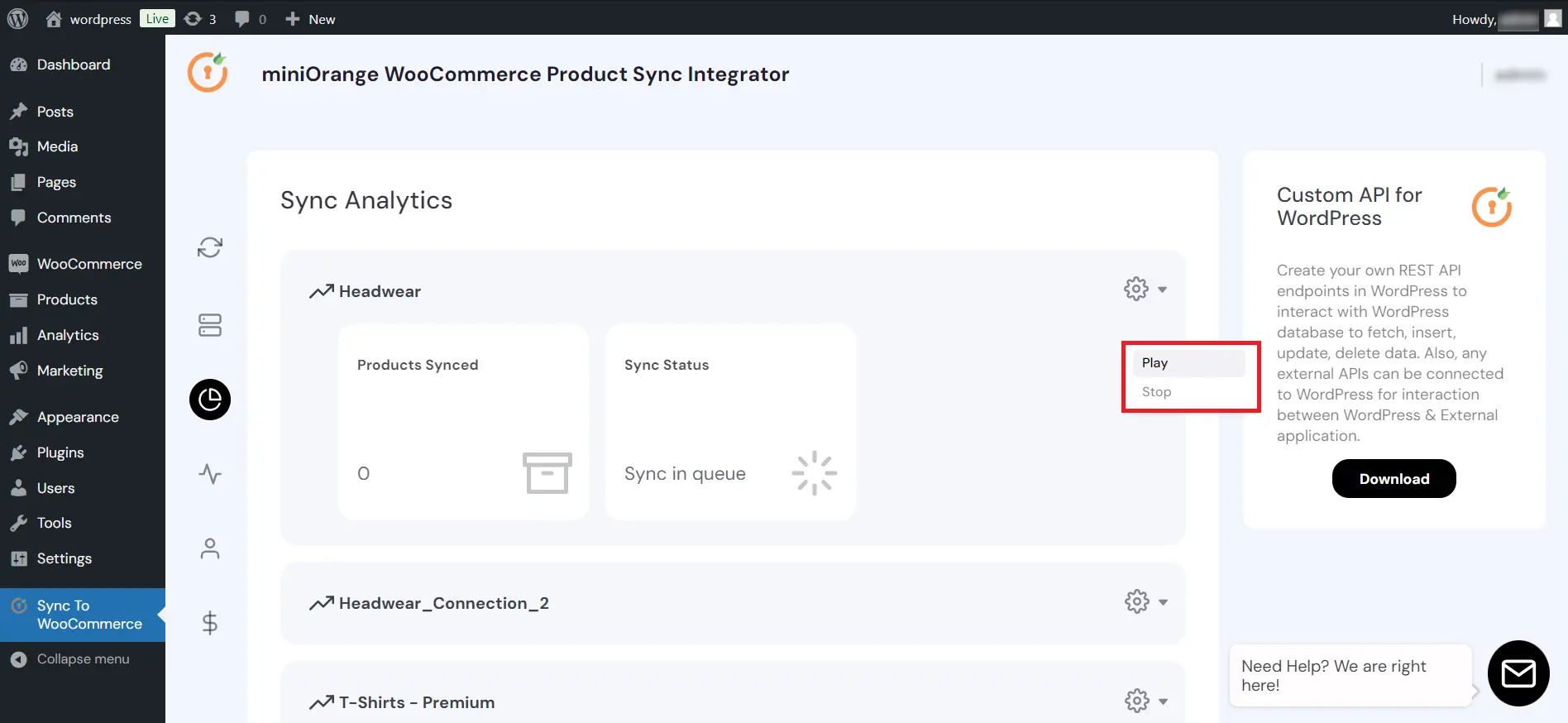Collapse the WordPress admin menu
1568x723 pixels.
point(83,659)
